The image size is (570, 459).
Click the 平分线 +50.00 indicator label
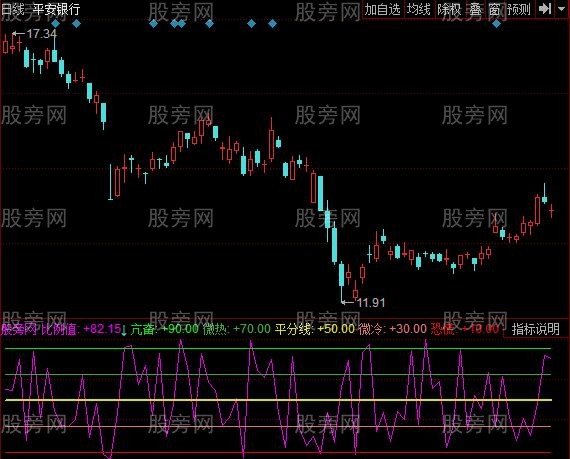[x=314, y=329]
